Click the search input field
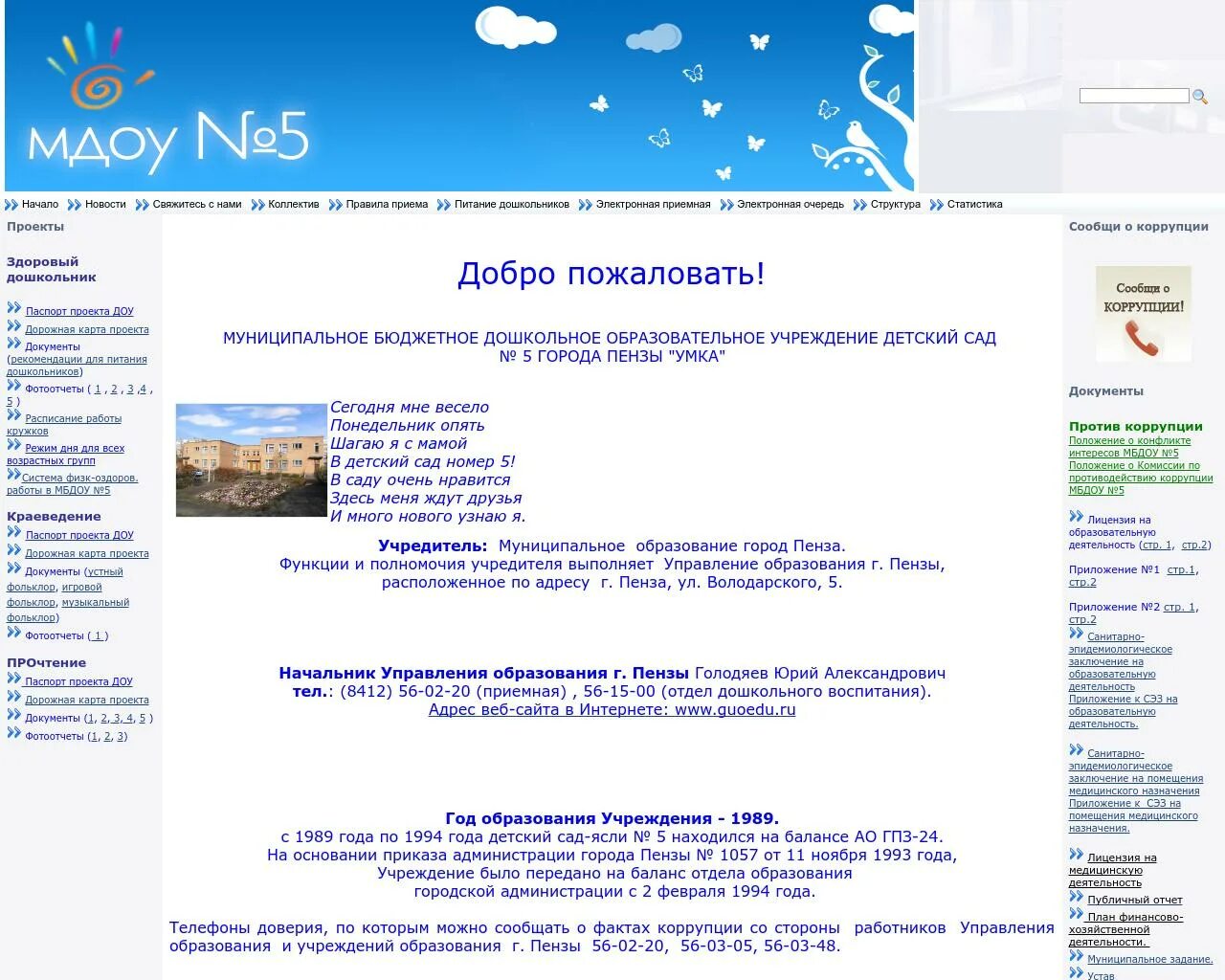The image size is (1225, 980). click(1134, 96)
